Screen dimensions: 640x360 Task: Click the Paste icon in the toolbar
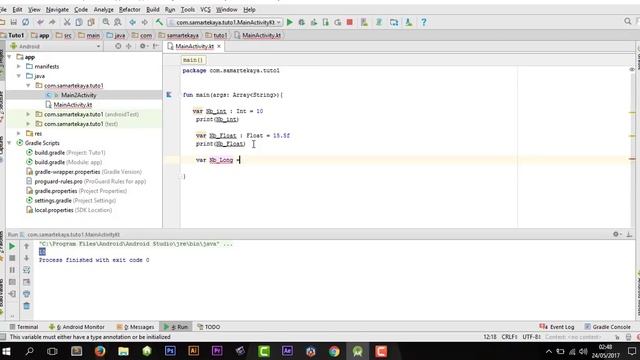point(91,22)
